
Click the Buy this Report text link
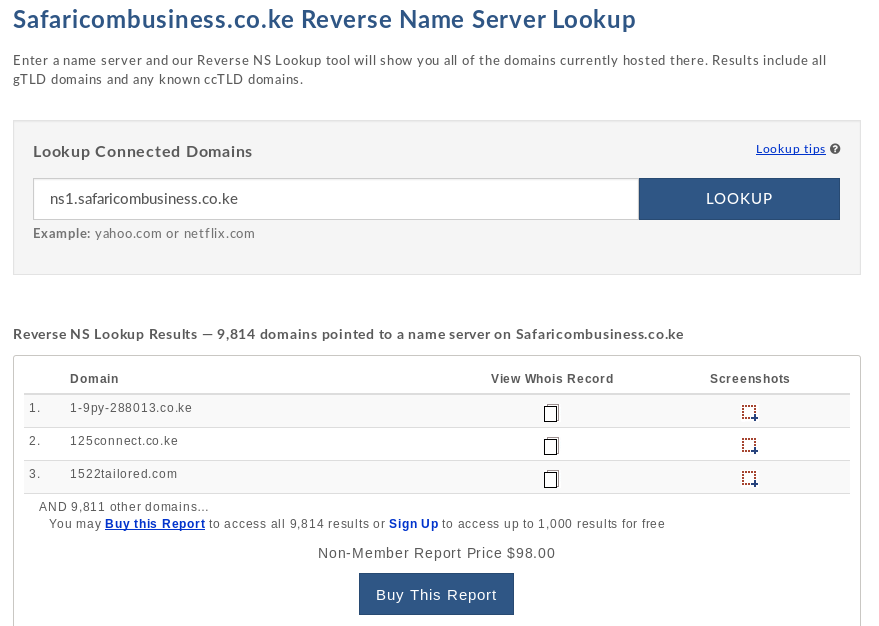pos(155,524)
